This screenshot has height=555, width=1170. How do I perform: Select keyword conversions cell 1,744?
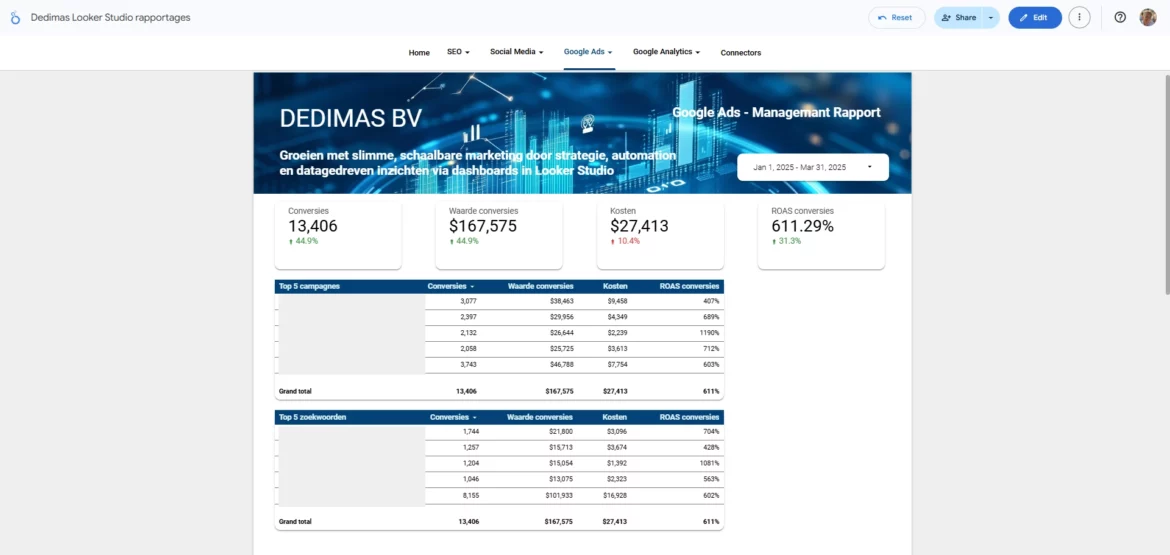[x=470, y=432]
